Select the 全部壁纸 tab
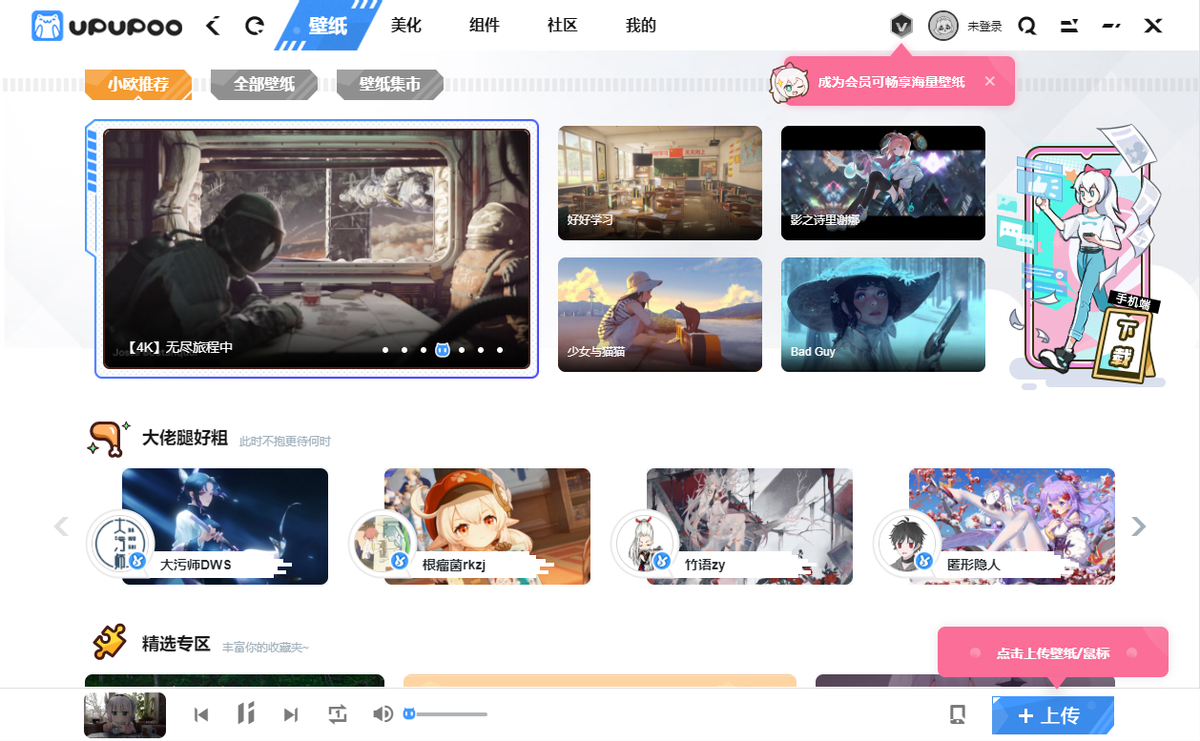1200x741 pixels. 263,85
